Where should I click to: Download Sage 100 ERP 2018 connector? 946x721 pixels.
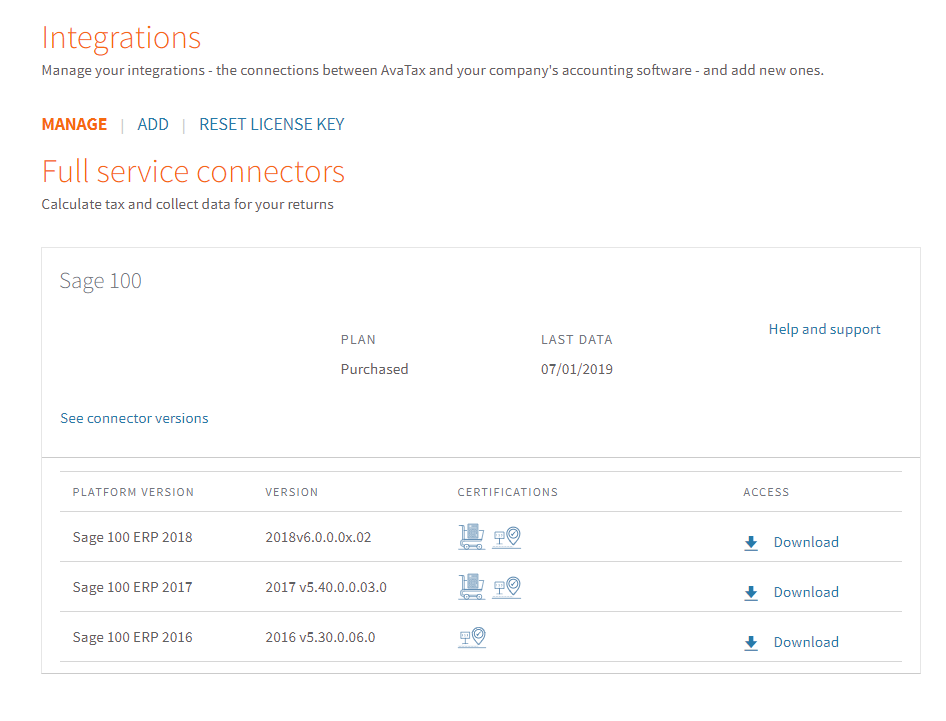[x=806, y=542]
